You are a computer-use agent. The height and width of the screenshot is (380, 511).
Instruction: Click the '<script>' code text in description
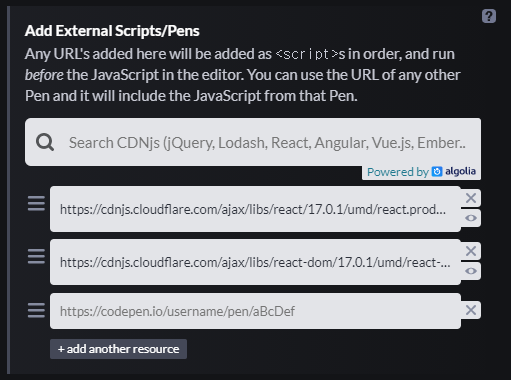tap(307, 54)
